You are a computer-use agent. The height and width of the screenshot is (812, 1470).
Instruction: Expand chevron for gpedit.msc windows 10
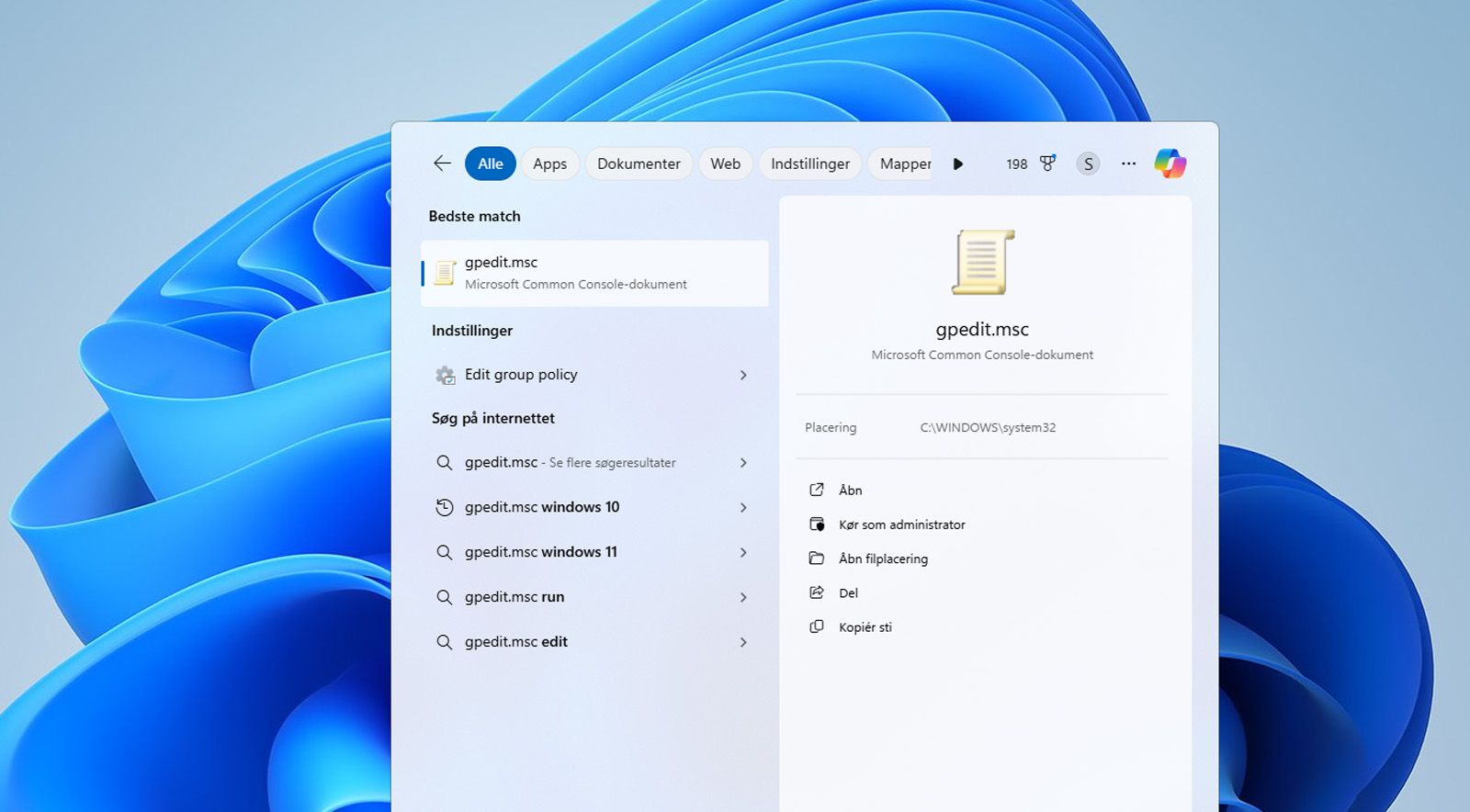point(743,507)
